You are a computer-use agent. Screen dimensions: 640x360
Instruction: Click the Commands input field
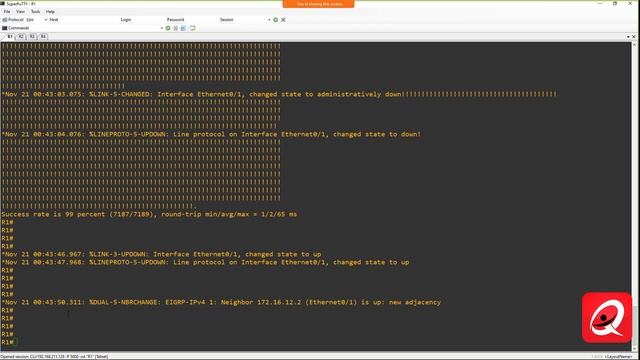coord(95,28)
